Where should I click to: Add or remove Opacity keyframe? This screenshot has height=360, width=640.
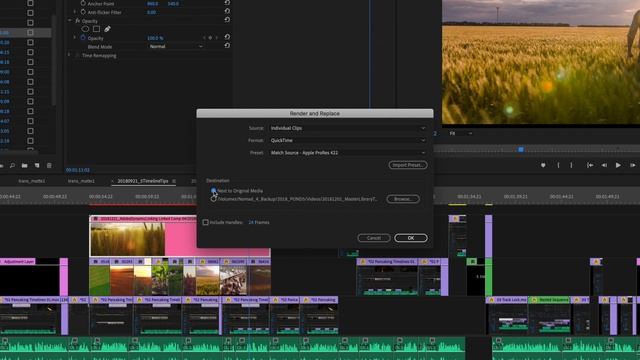click(x=210, y=38)
